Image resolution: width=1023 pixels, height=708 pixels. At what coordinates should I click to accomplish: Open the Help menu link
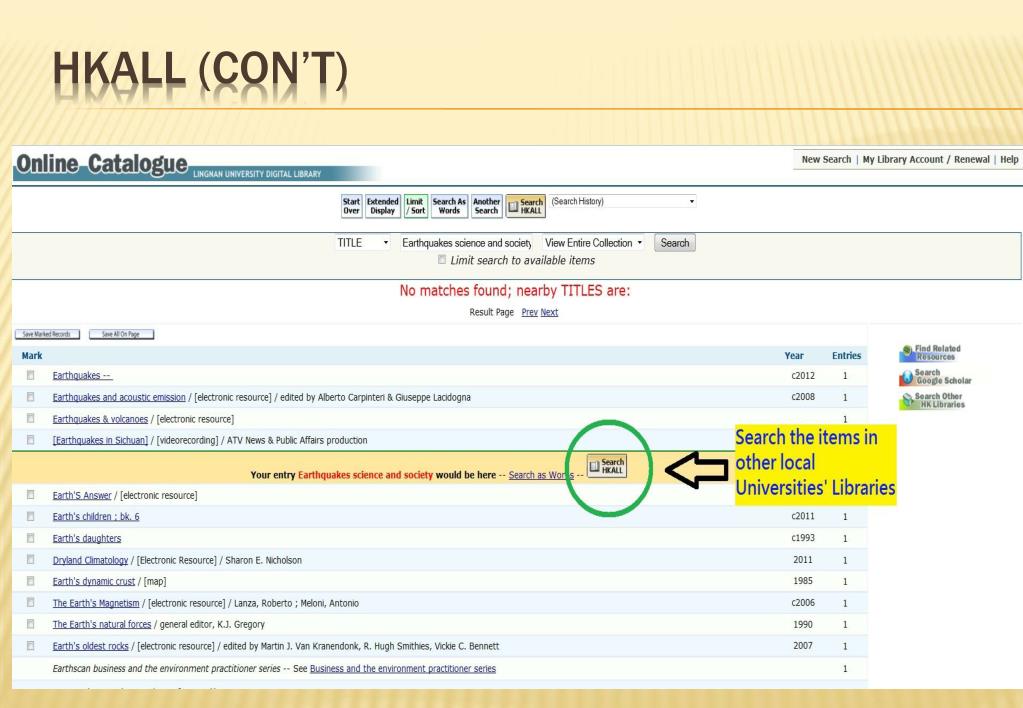(x=1009, y=159)
